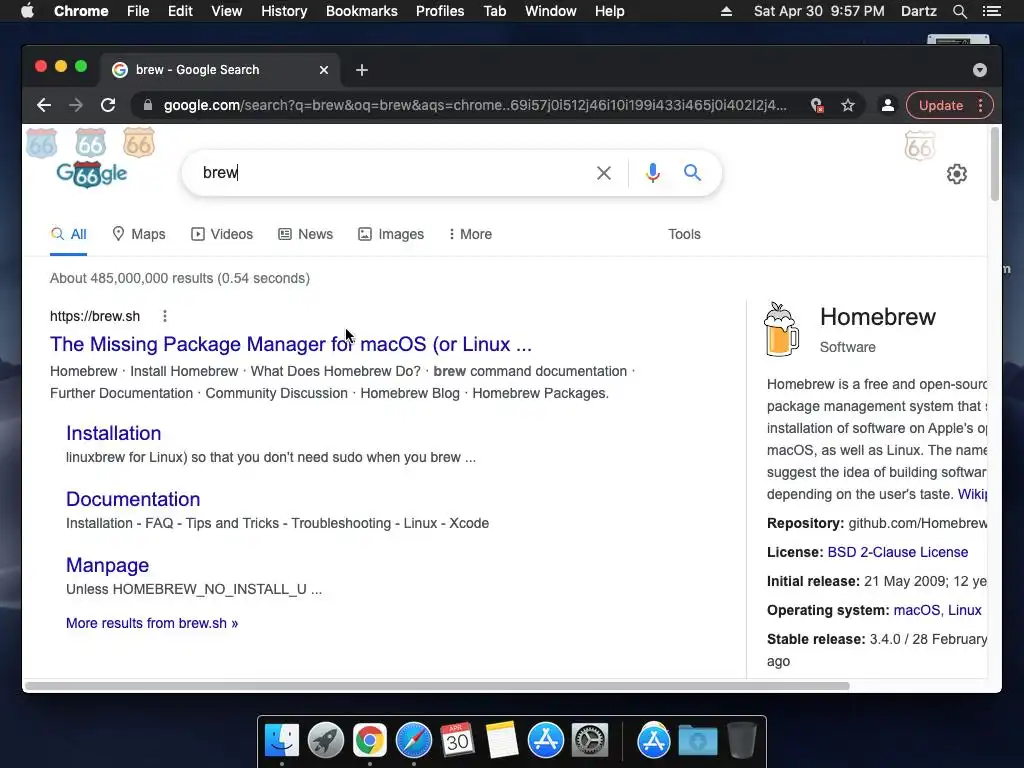
Task: Open Safari from the Dock
Action: tap(413, 740)
